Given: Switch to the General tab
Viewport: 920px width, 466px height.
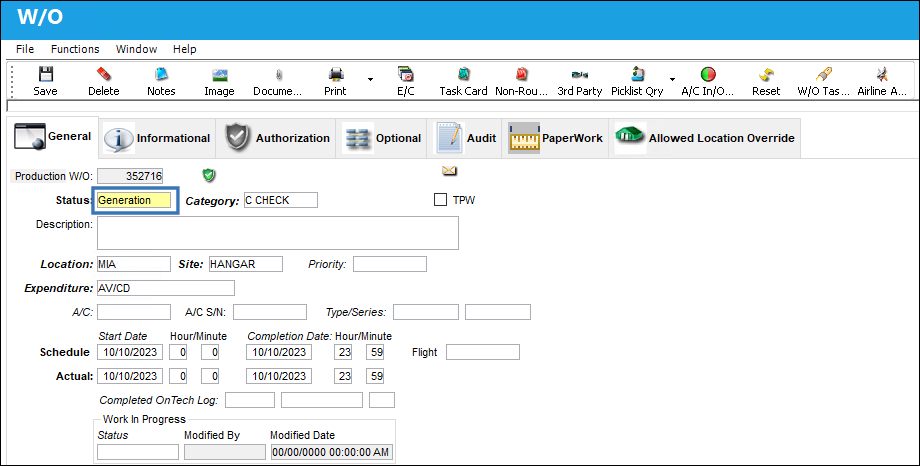Looking at the screenshot, I should [x=53, y=137].
